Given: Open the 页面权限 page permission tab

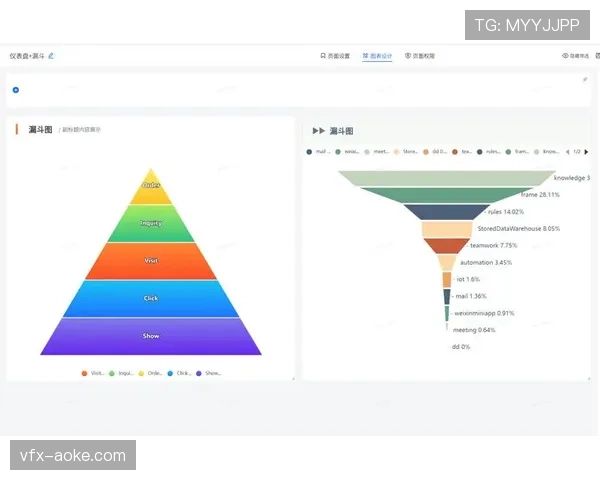Looking at the screenshot, I should point(420,56).
